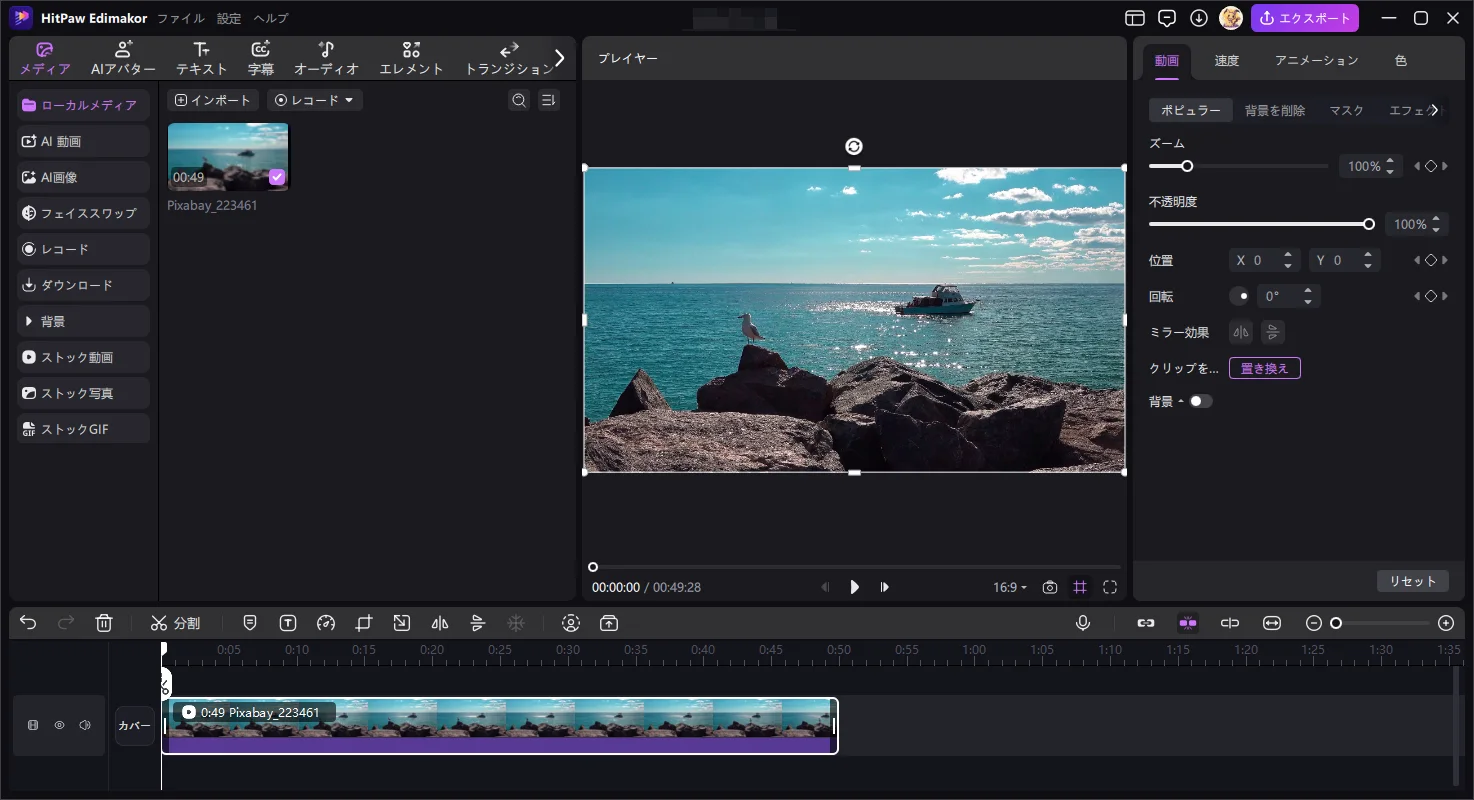
Task: Toggle the 背景 switch in properties panel
Action: click(x=1200, y=401)
